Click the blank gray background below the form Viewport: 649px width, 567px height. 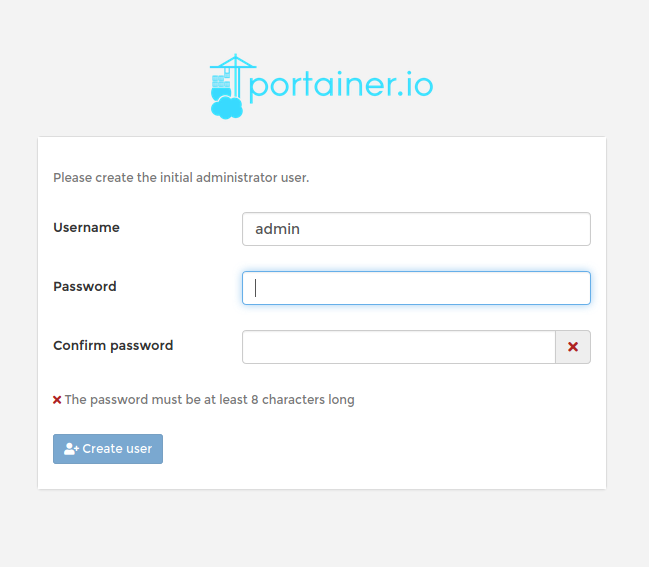(324, 530)
